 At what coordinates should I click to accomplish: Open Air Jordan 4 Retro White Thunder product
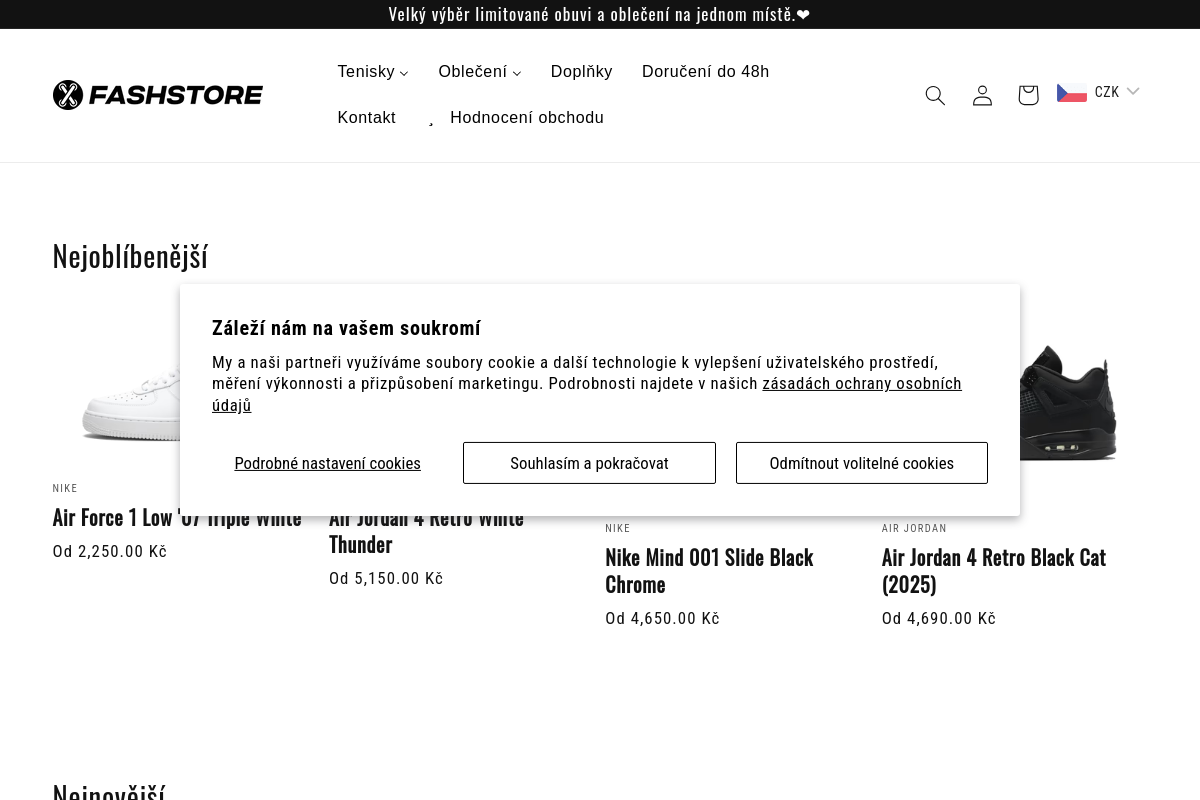[x=426, y=531]
